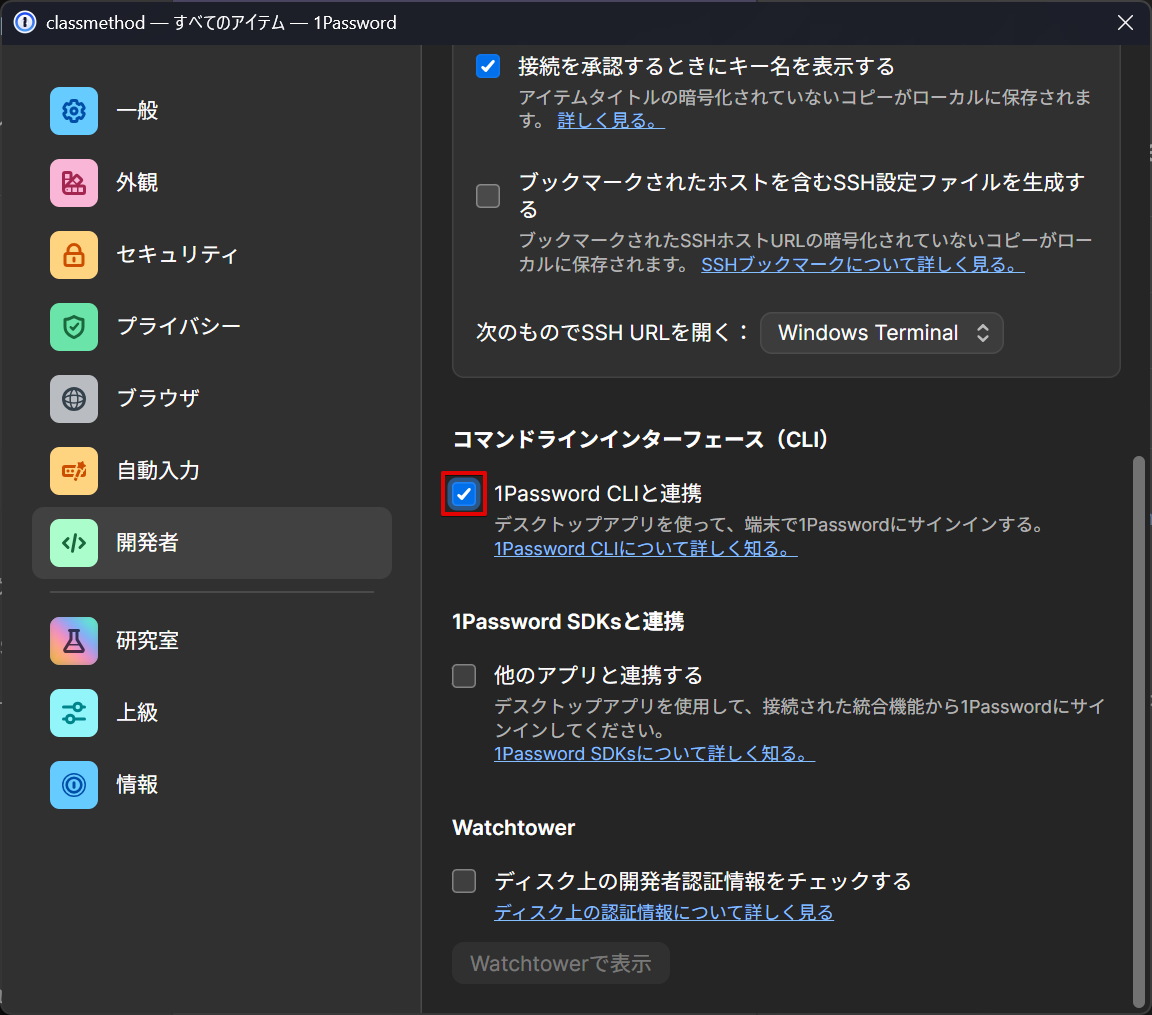The width and height of the screenshot is (1152, 1015).
Task: Select the 開発者 menu item label
Action: 148,543
